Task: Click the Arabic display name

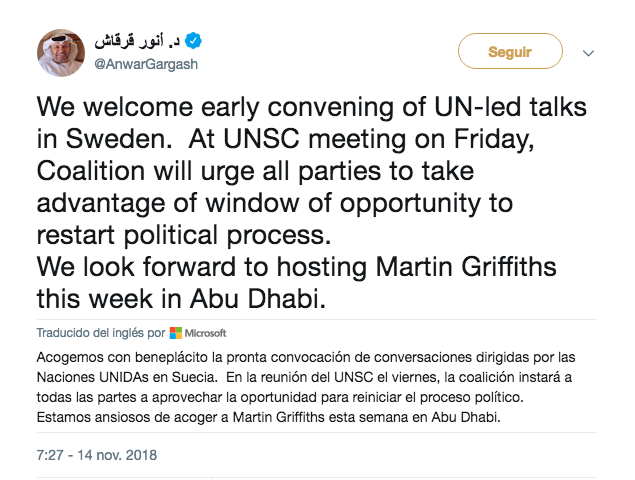Action: coord(137,42)
